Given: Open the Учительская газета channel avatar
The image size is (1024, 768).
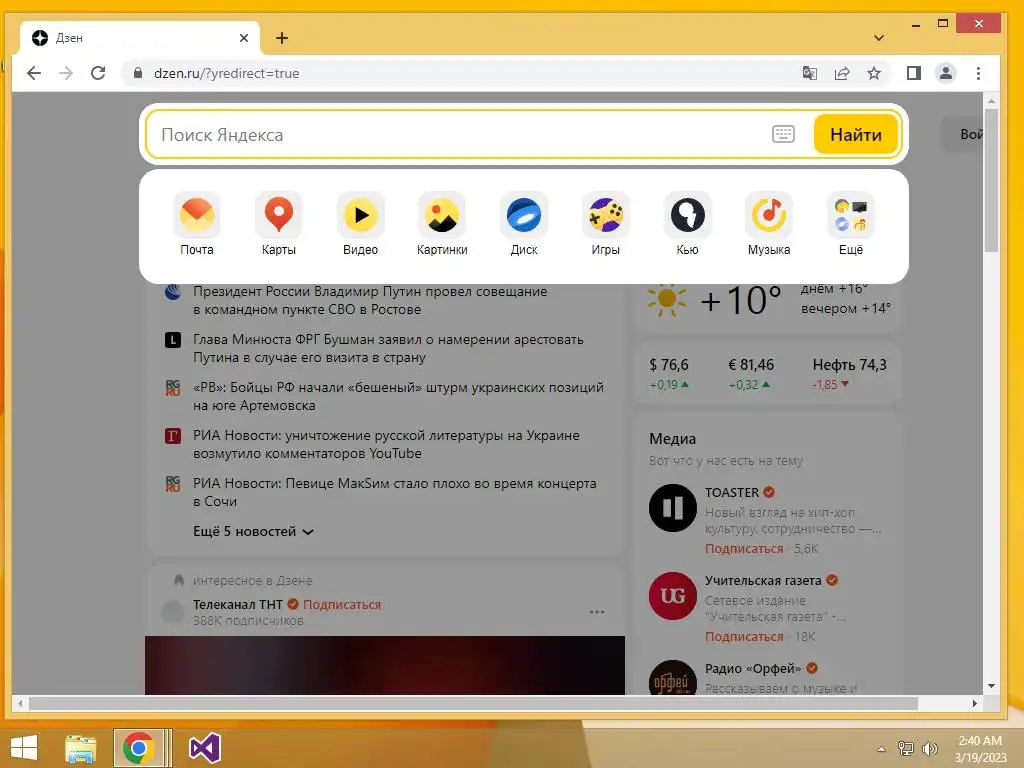Looking at the screenshot, I should tap(673, 596).
